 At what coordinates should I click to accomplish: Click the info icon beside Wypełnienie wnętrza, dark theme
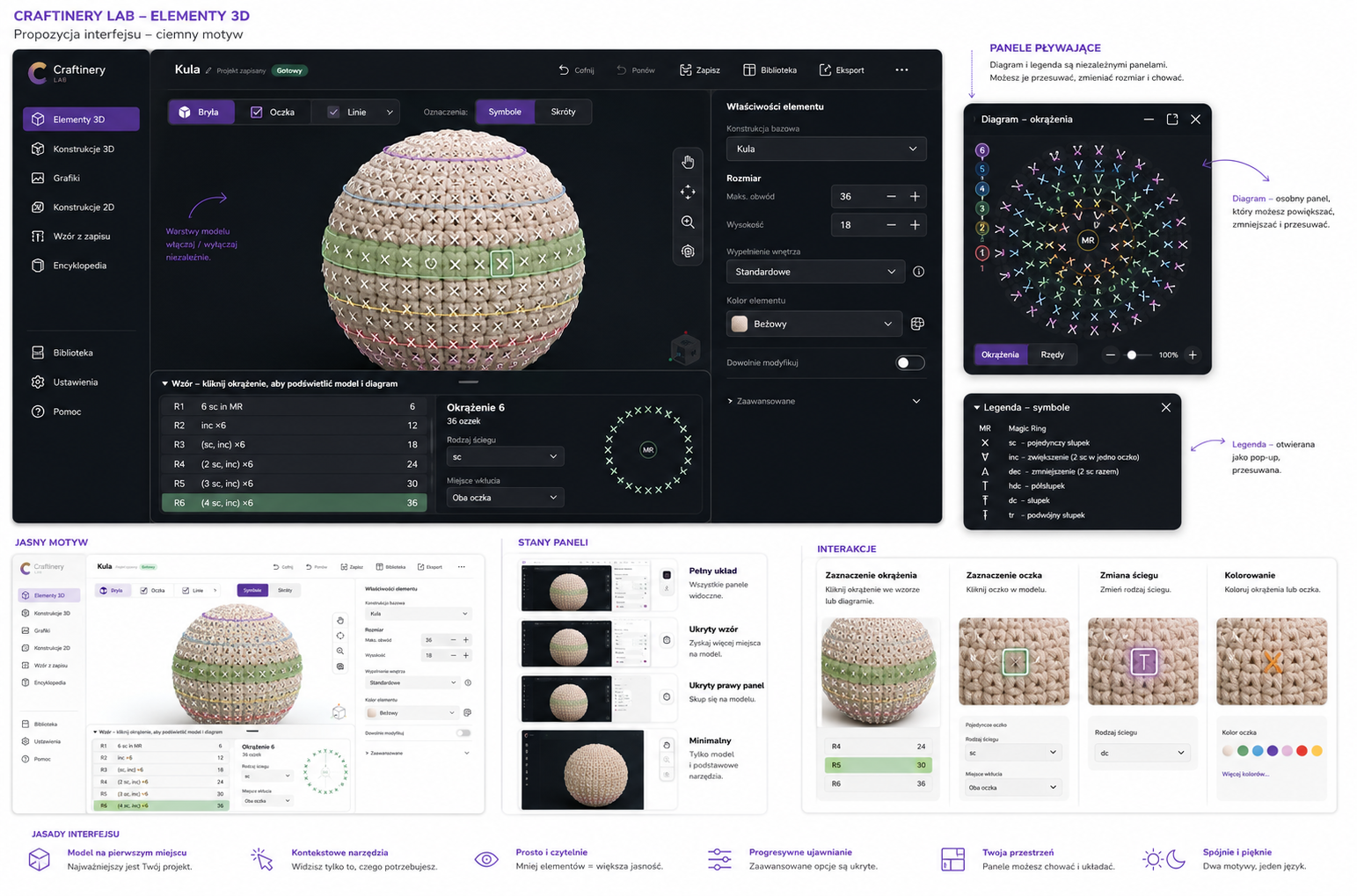(918, 272)
